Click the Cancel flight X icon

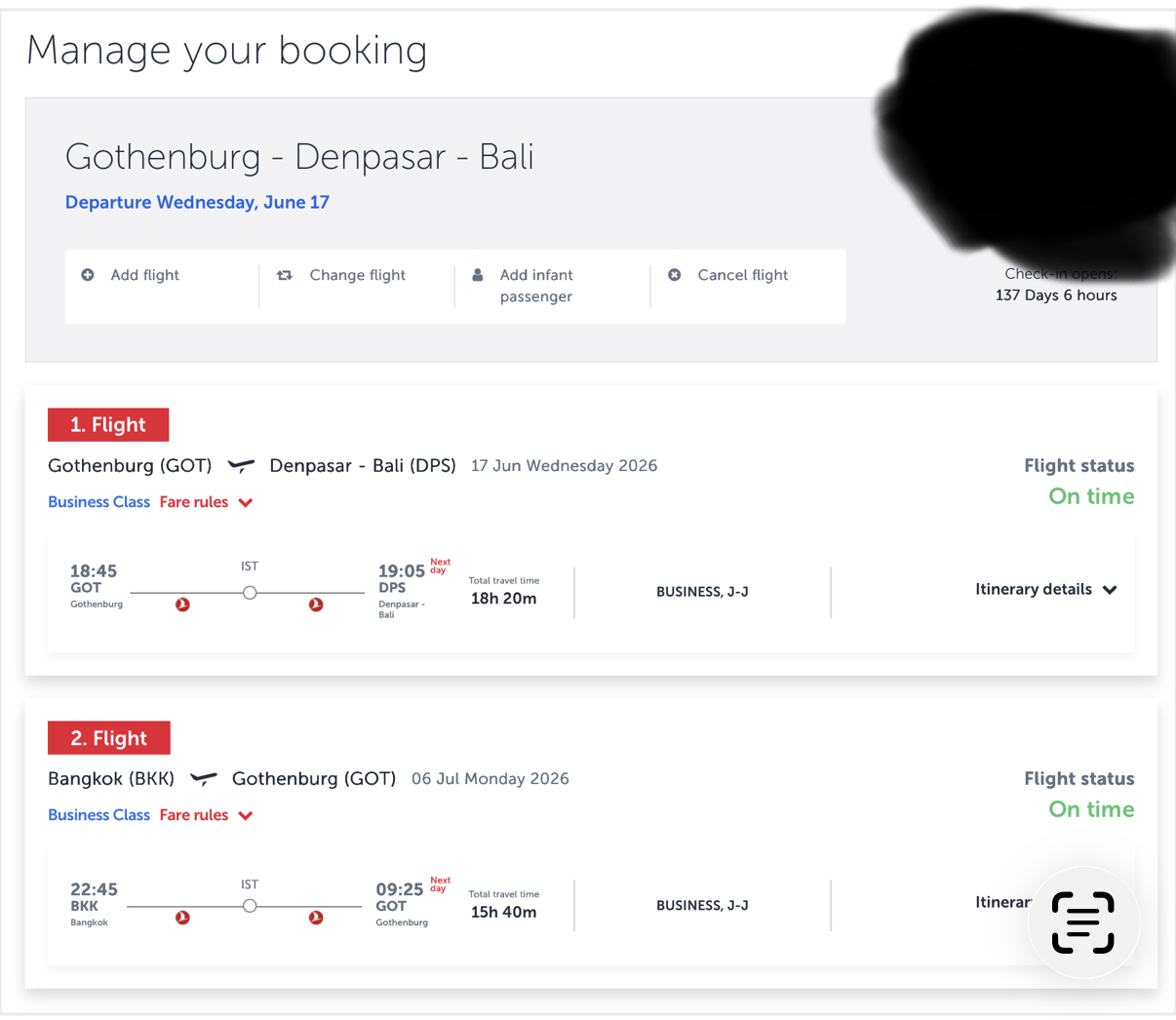(675, 275)
